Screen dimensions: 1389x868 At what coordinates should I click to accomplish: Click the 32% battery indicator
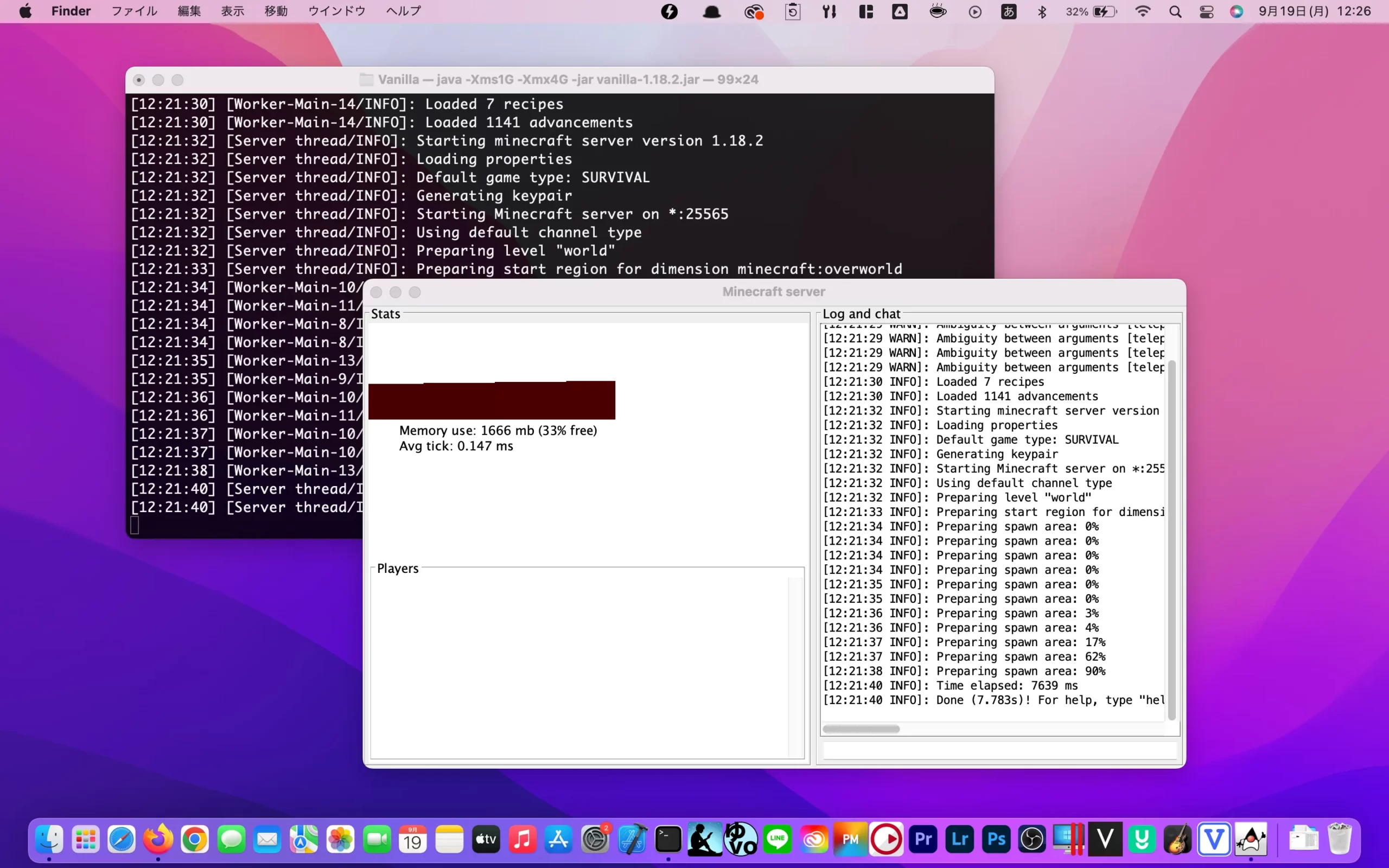tap(1091, 11)
